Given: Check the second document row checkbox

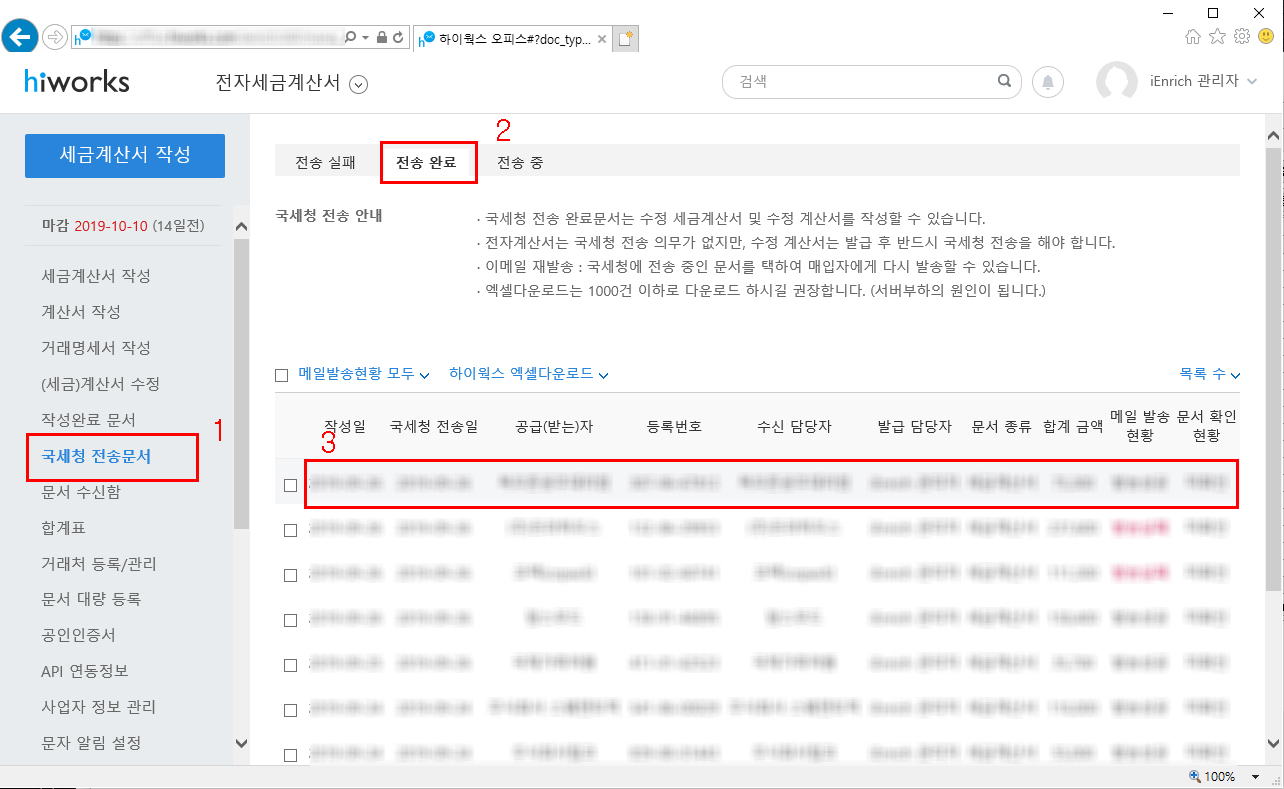Looking at the screenshot, I should 291,531.
